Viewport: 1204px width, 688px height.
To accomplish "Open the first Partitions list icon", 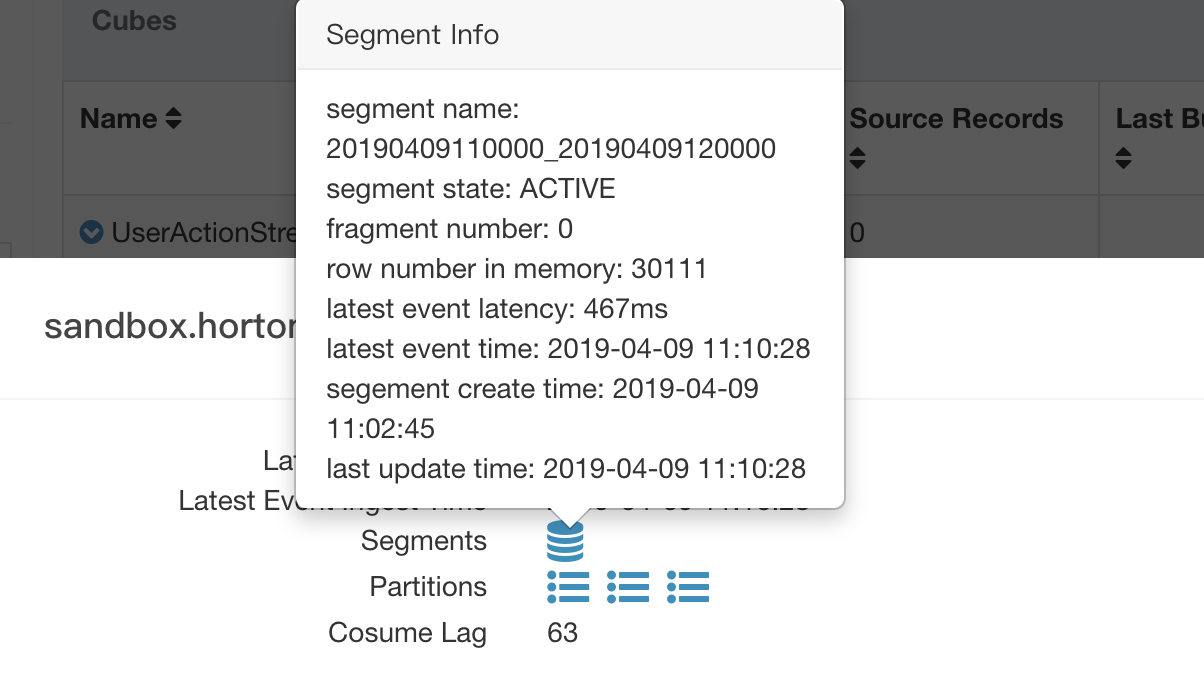I will point(568,587).
